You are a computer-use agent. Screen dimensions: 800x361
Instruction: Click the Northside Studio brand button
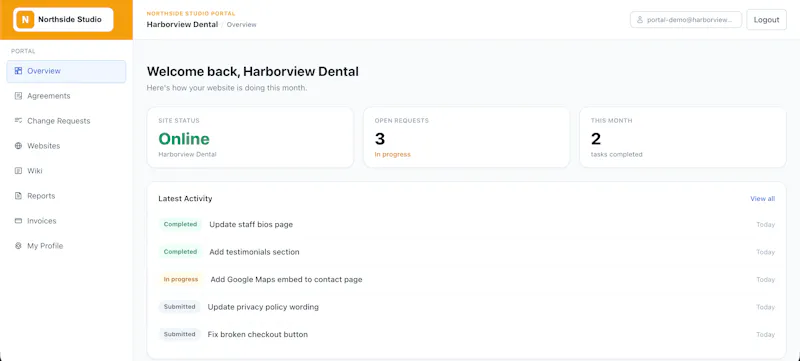point(63,19)
